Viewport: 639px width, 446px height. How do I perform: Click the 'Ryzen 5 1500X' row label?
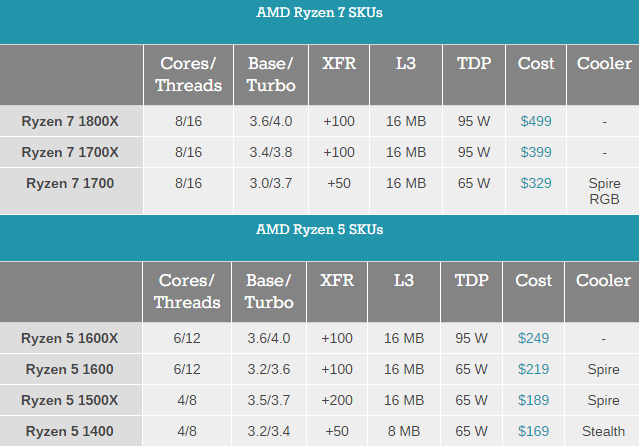pyautogui.click(x=70, y=400)
